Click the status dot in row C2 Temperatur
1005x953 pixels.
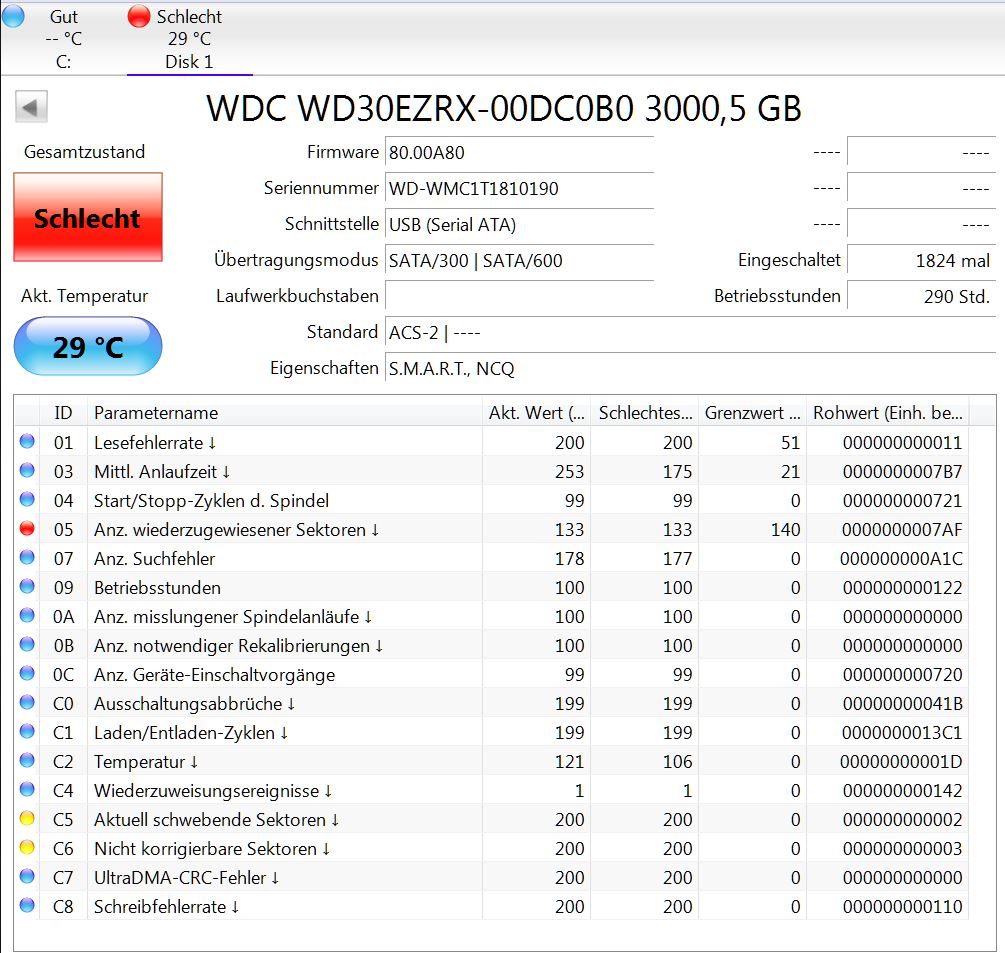[27, 761]
